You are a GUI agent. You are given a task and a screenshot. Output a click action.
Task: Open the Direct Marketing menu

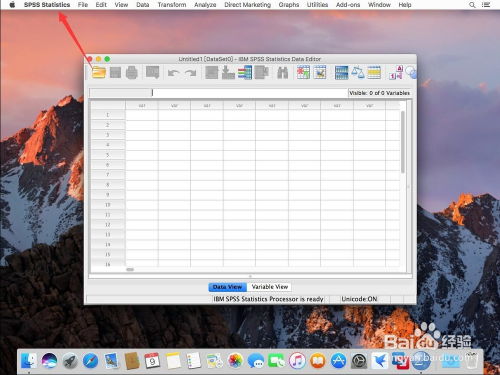coord(247,5)
